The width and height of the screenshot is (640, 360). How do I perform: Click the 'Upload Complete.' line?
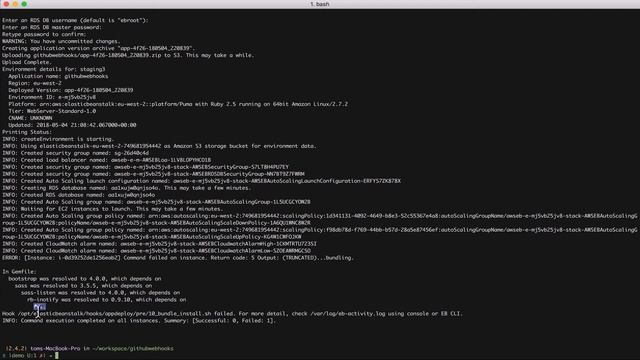coord(27,62)
